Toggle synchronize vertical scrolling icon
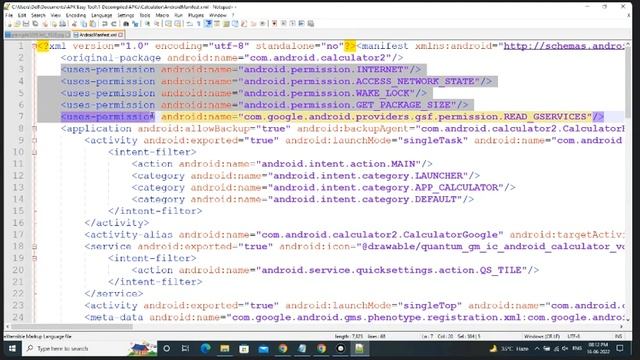The image size is (640, 360). (x=168, y=24)
